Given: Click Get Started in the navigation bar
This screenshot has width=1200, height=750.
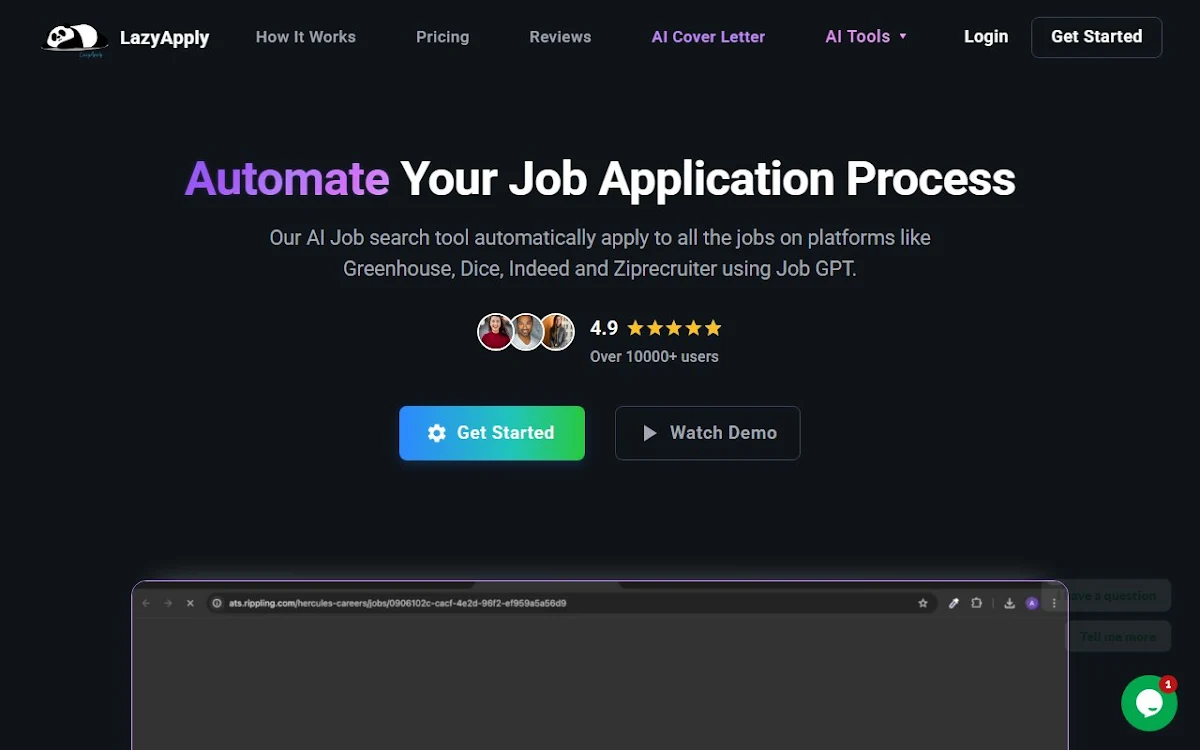Looking at the screenshot, I should (1096, 37).
